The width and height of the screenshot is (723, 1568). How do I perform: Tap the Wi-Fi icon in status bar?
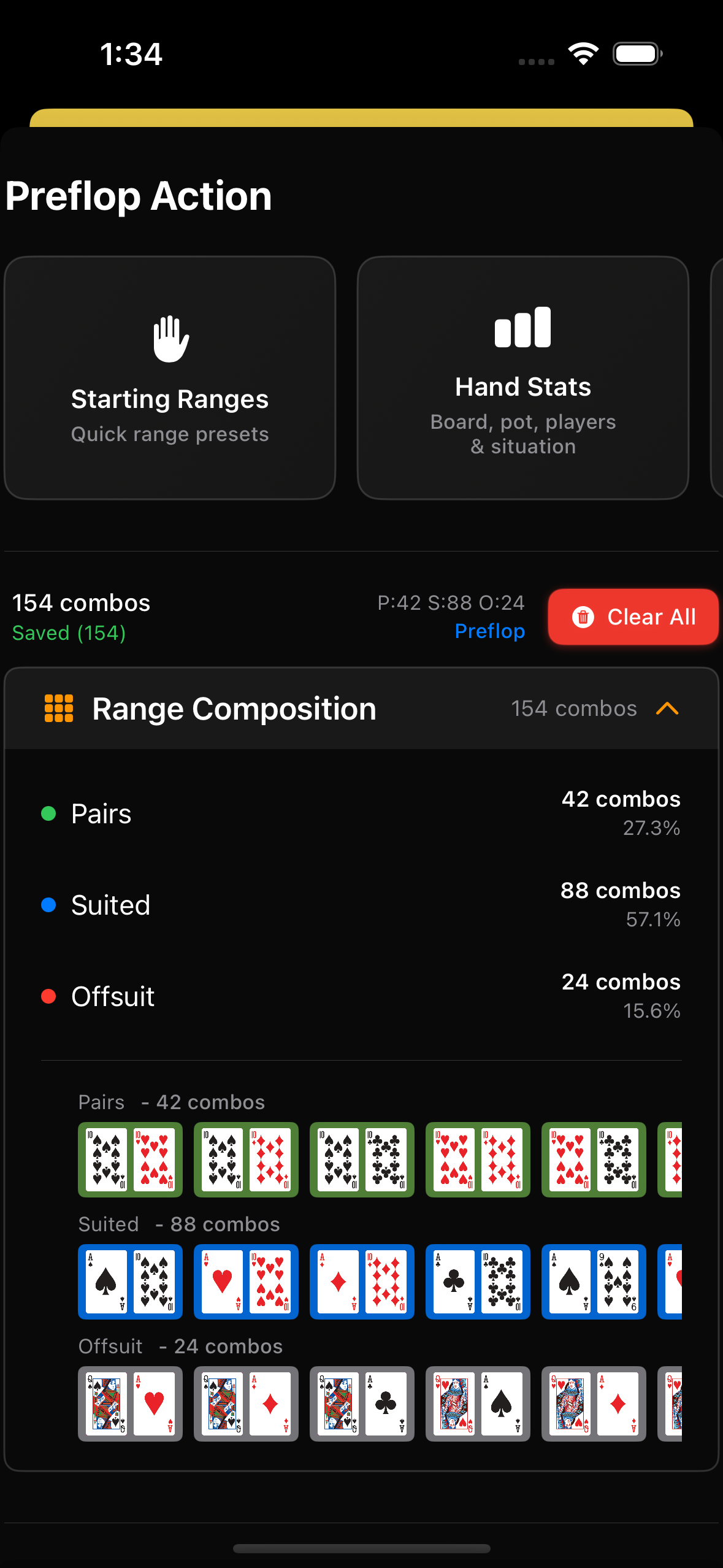[x=583, y=54]
